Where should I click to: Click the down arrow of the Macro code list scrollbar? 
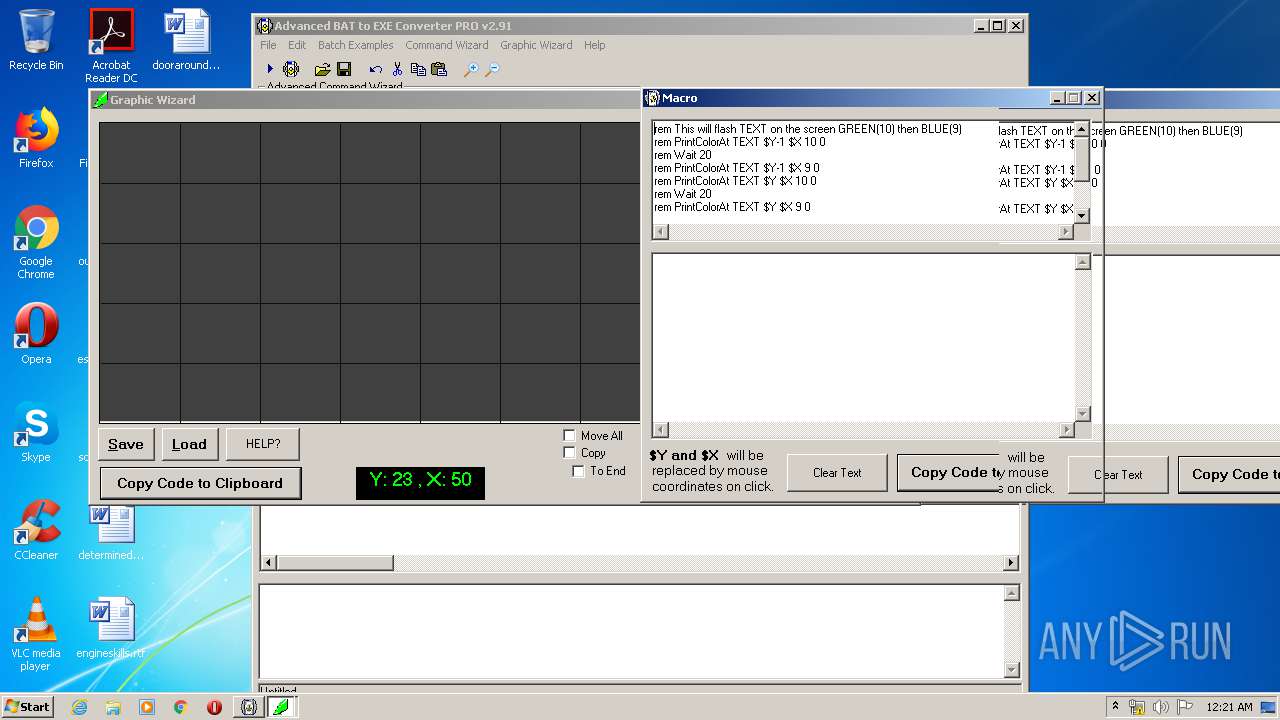click(1081, 215)
